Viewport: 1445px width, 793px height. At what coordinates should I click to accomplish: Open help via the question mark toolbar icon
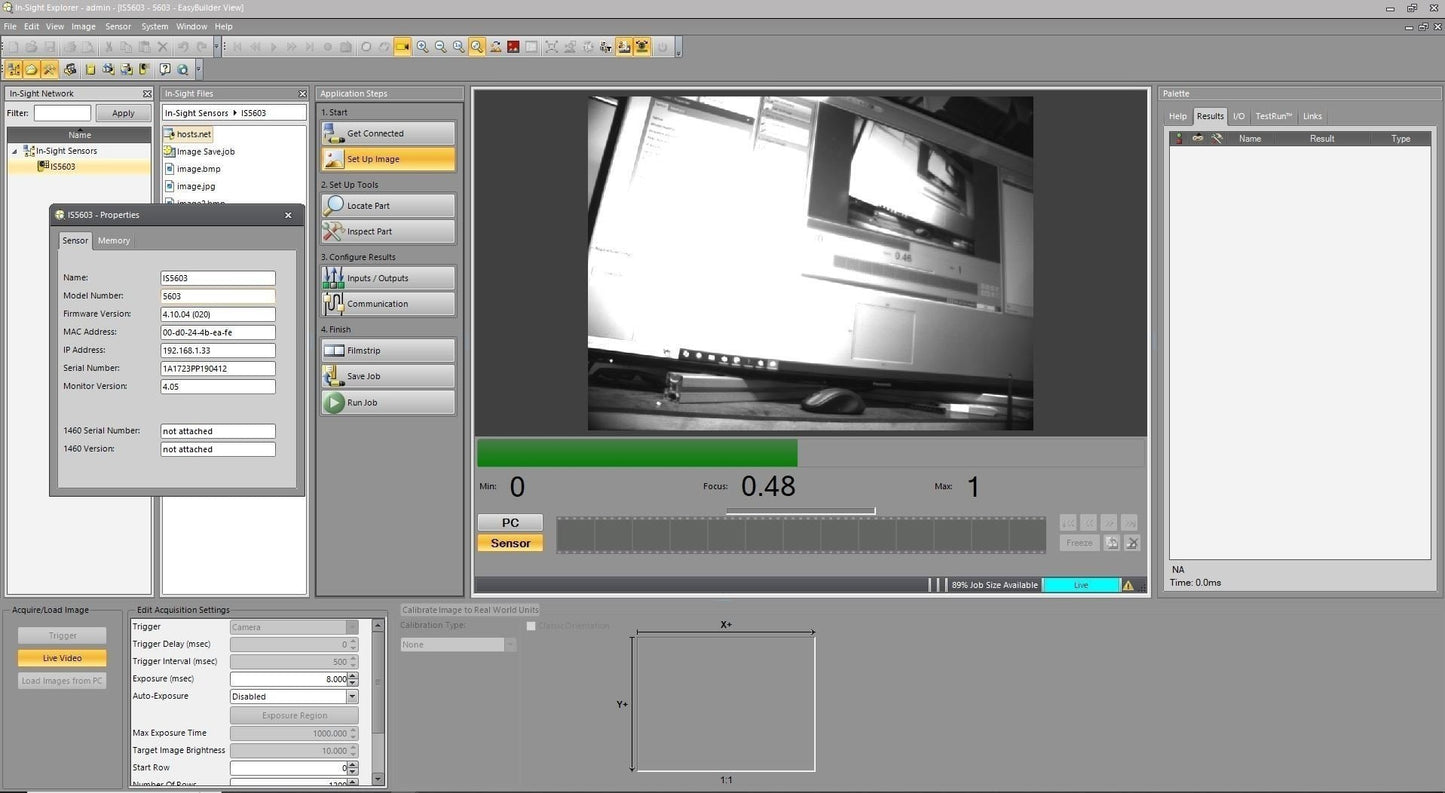[x=166, y=69]
